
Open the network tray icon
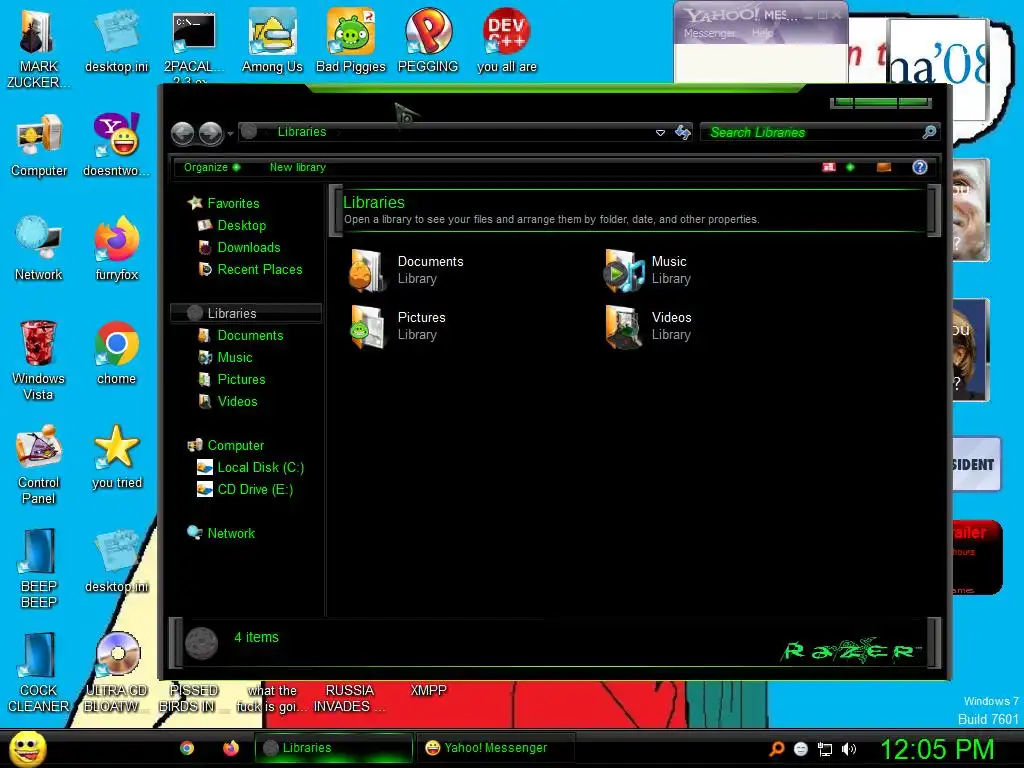pos(825,749)
